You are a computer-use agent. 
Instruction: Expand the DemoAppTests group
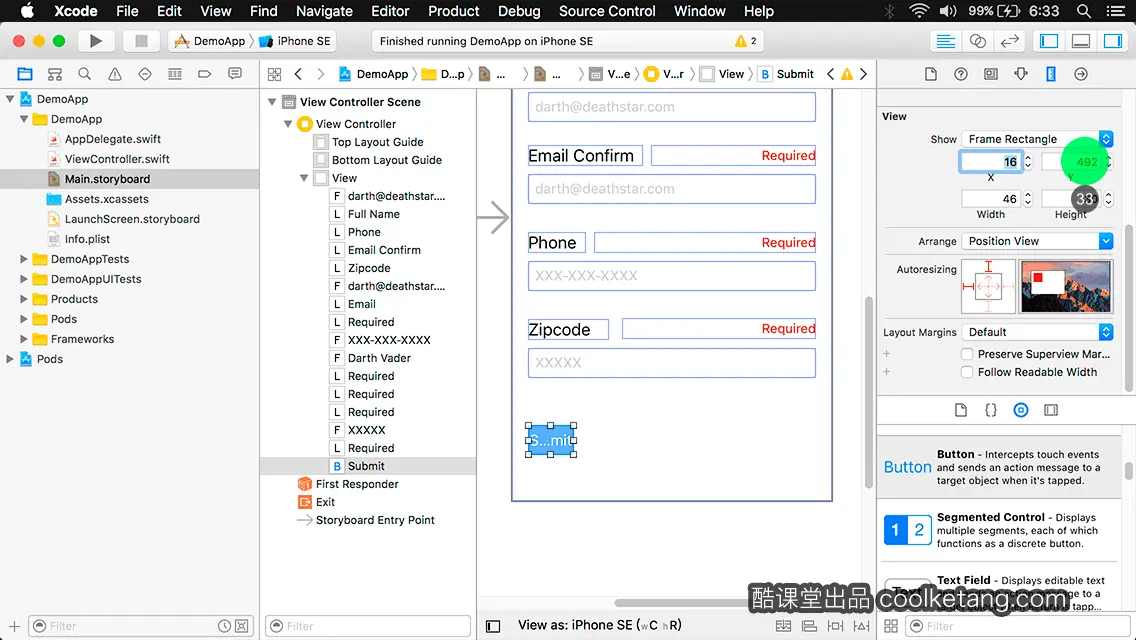[23, 259]
